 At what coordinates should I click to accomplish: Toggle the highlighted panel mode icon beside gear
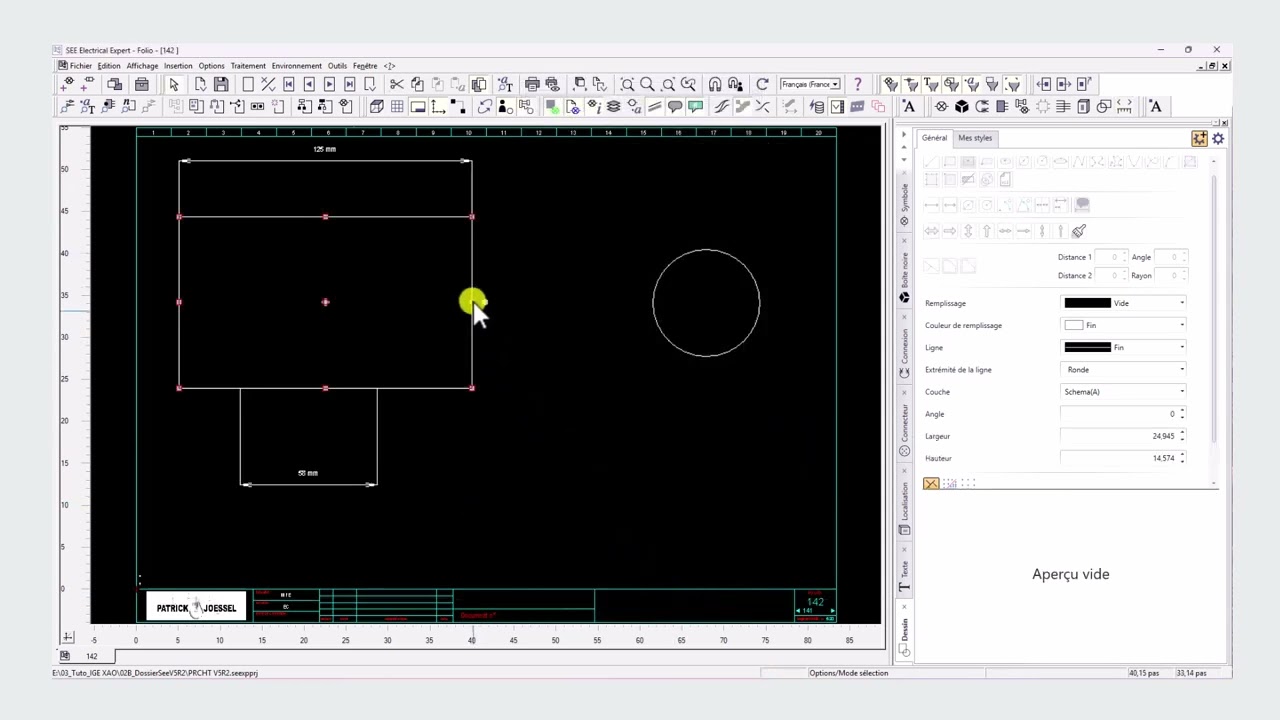point(1199,139)
